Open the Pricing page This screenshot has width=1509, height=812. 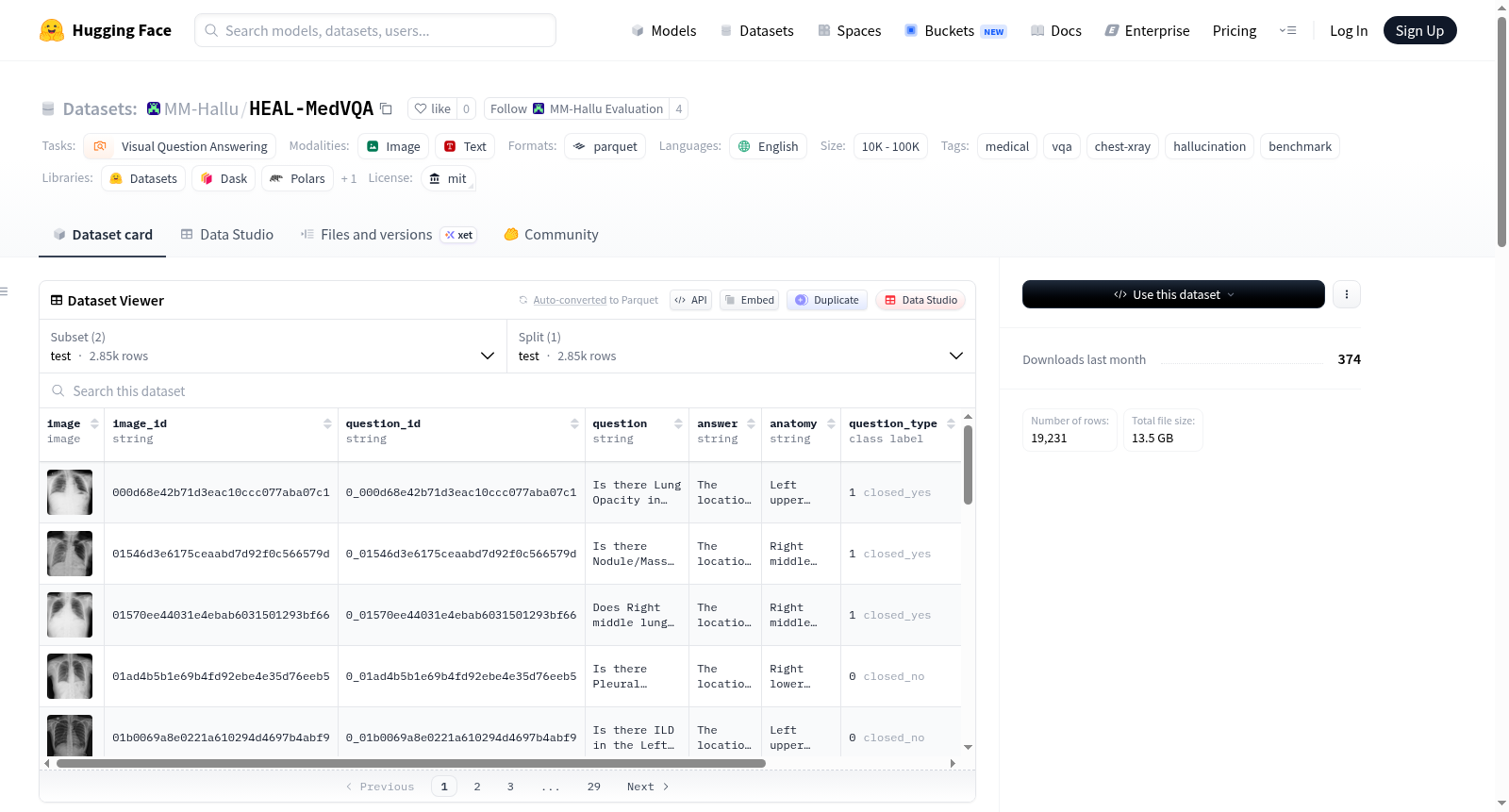click(1235, 30)
